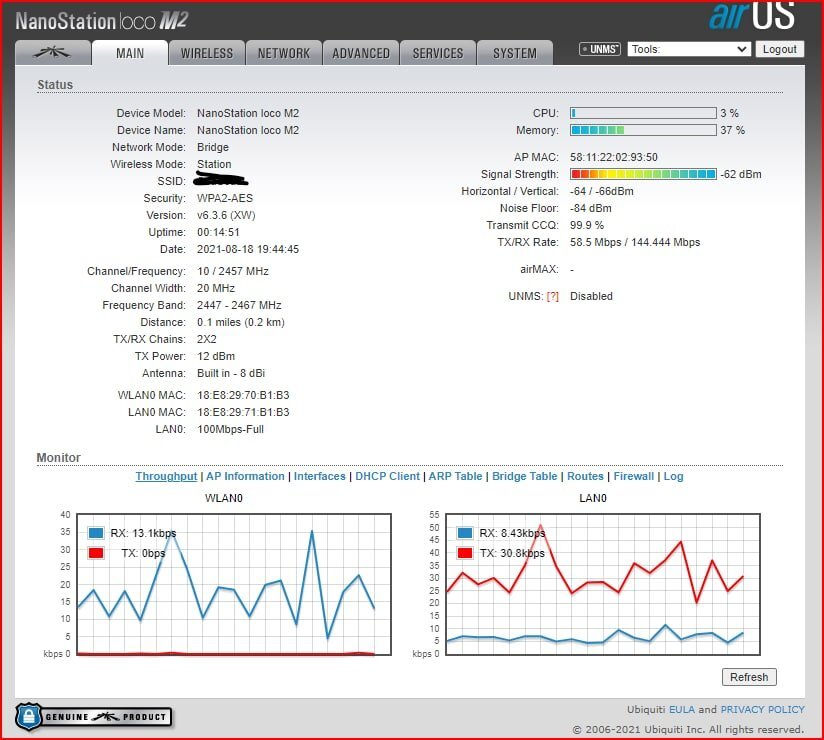Open the Ubiquiti EULA link

click(x=682, y=710)
